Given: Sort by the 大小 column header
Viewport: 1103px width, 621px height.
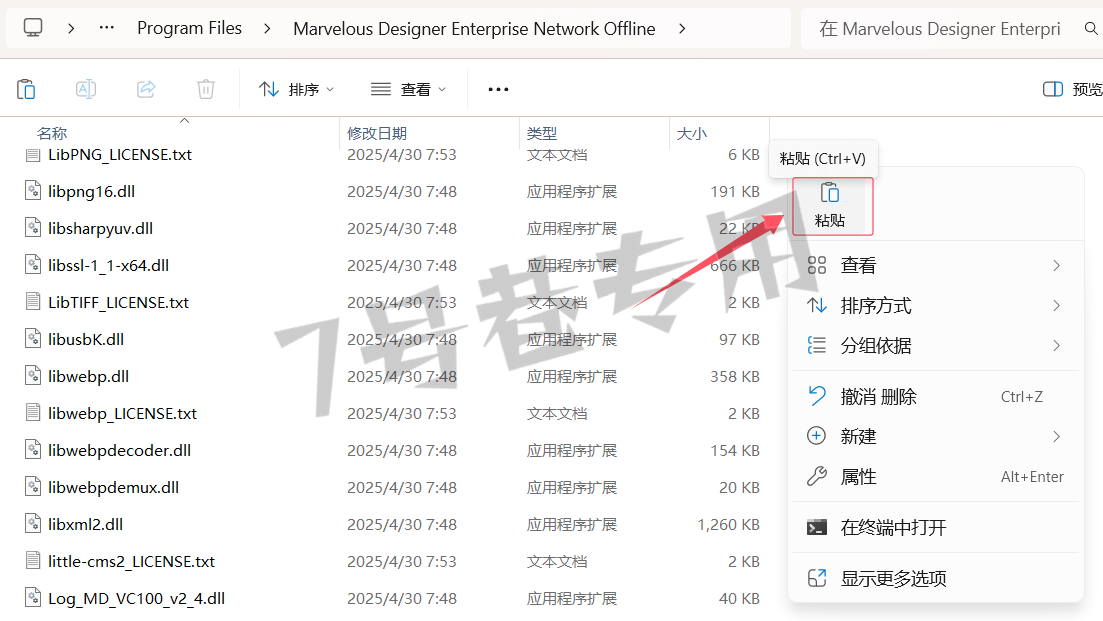Looking at the screenshot, I should click(x=691, y=133).
